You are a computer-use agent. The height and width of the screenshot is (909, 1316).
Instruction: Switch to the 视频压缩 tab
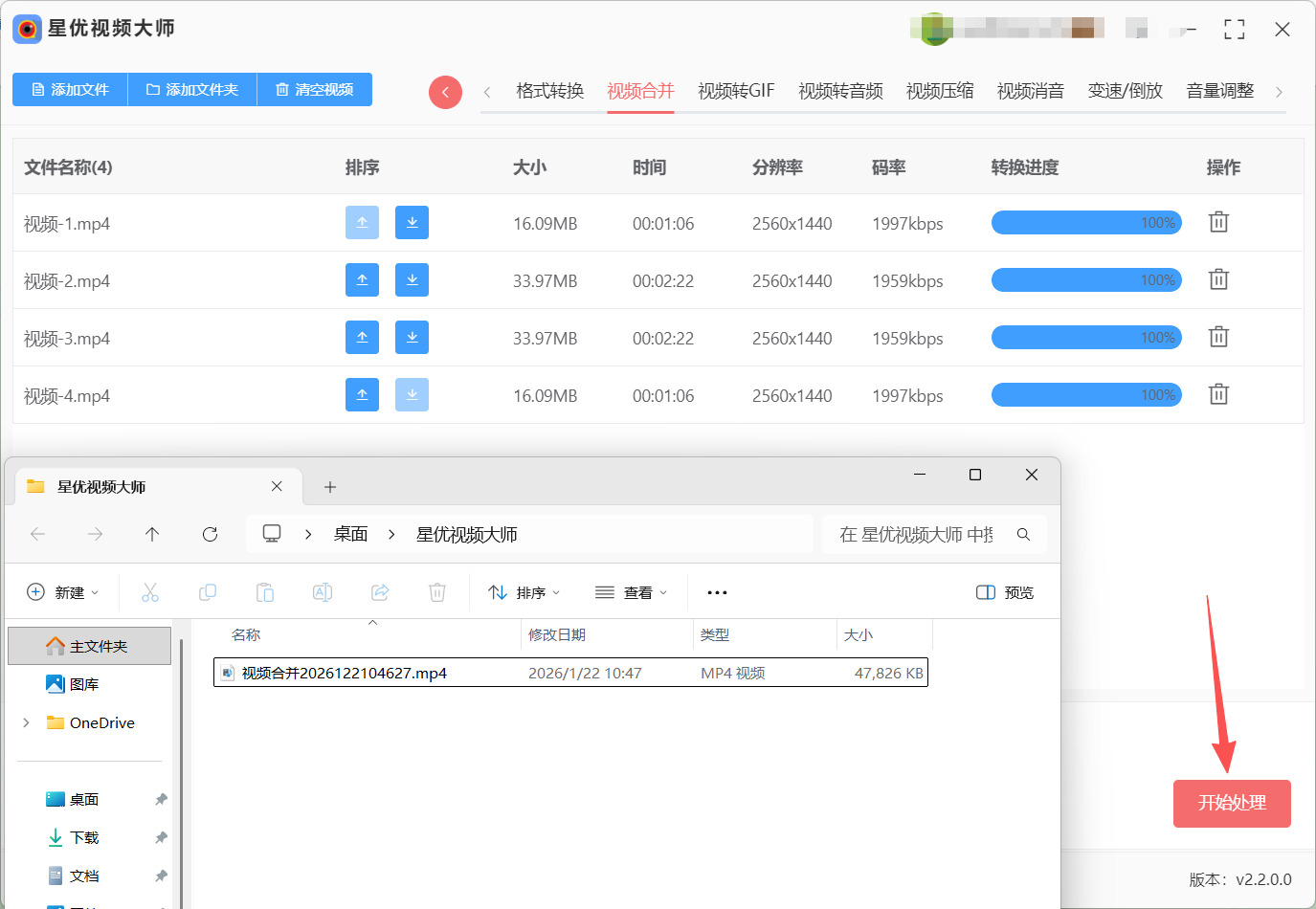click(940, 91)
